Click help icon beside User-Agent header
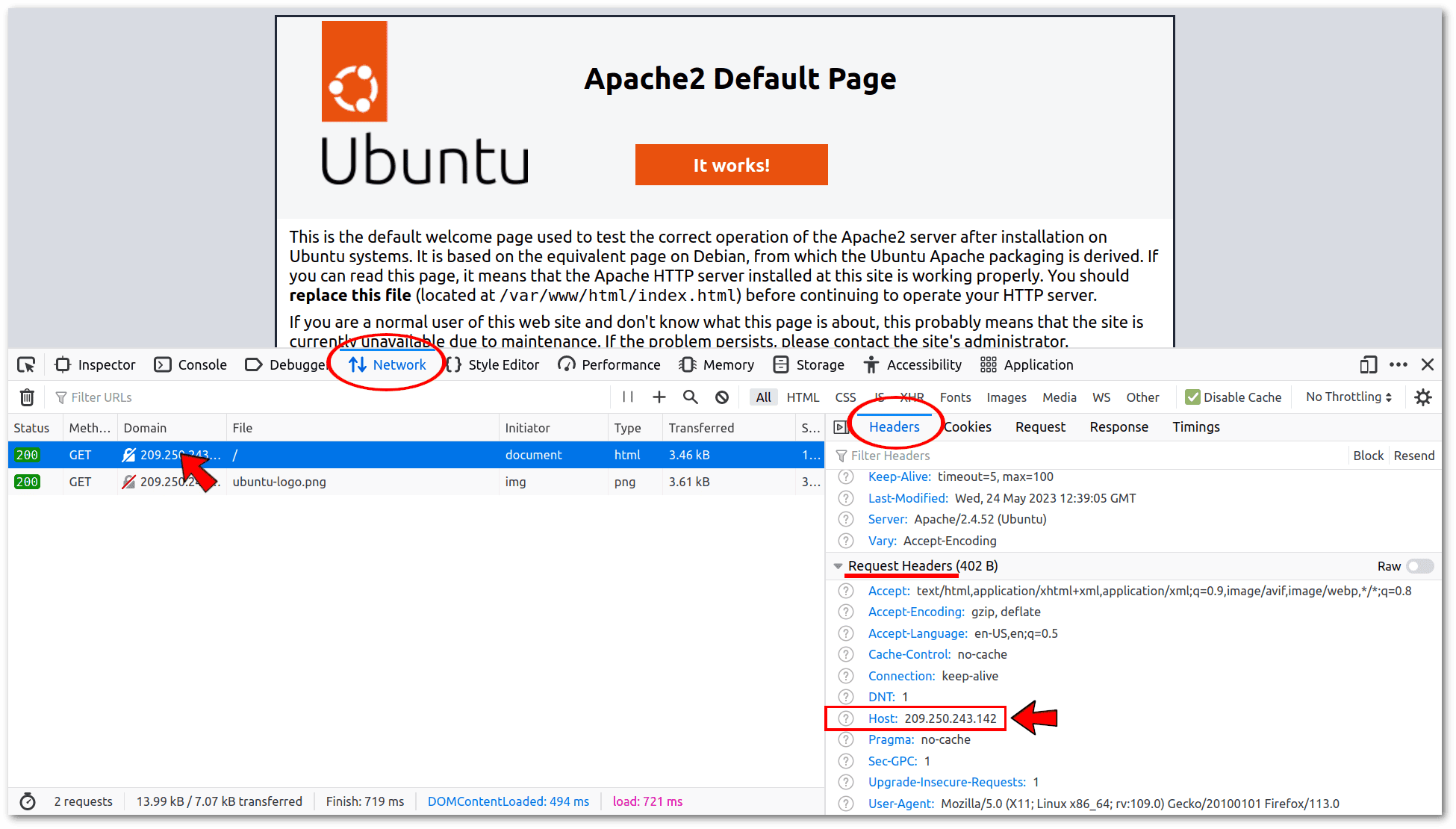Image resolution: width=1456 pixels, height=829 pixels. pos(845,804)
